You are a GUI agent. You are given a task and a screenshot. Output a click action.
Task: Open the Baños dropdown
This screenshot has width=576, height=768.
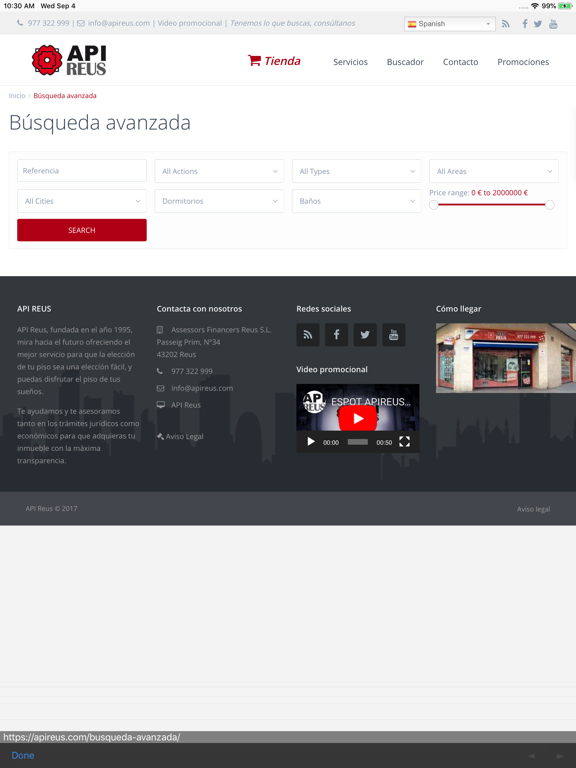(357, 201)
